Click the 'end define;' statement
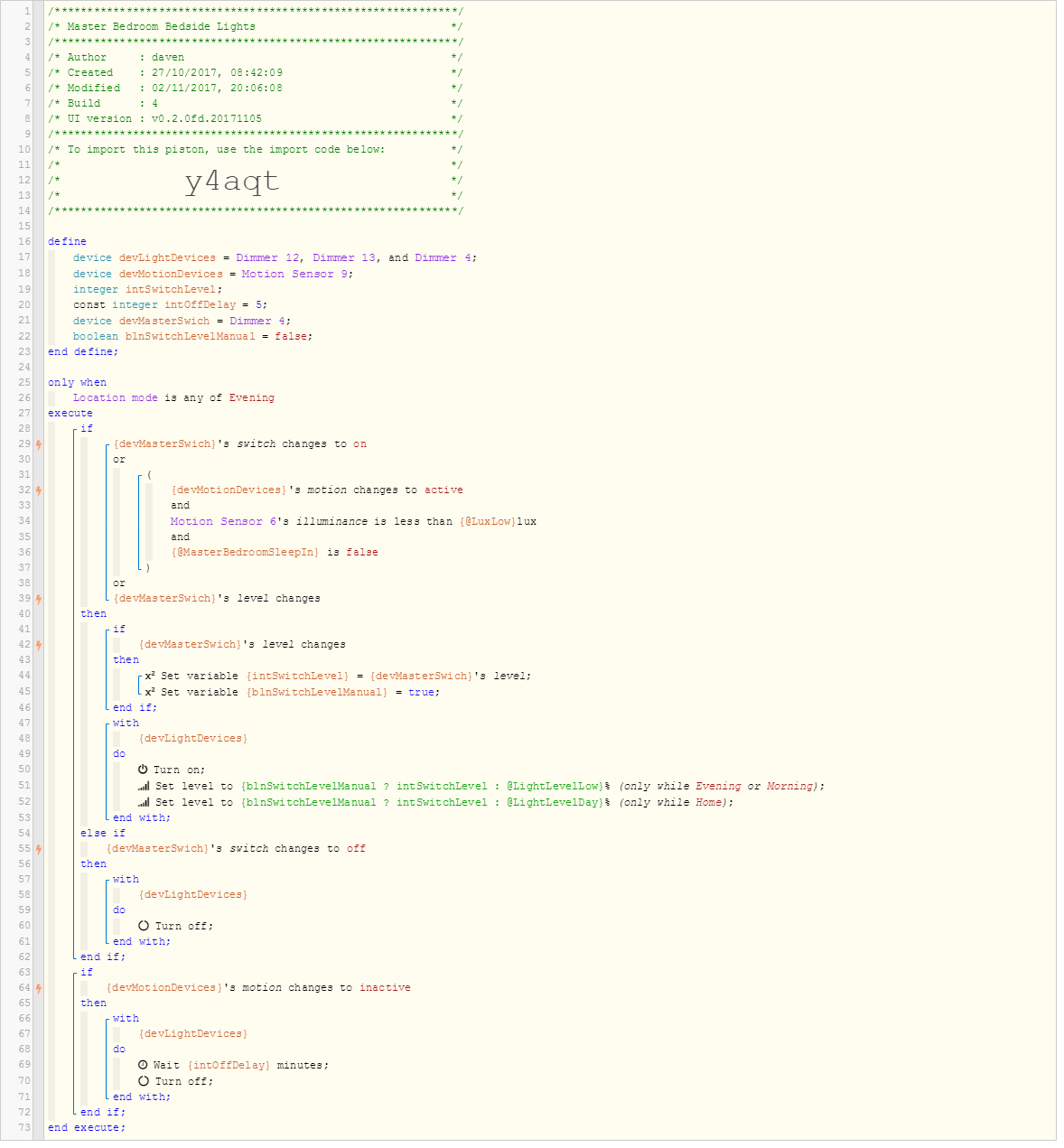 point(83,351)
